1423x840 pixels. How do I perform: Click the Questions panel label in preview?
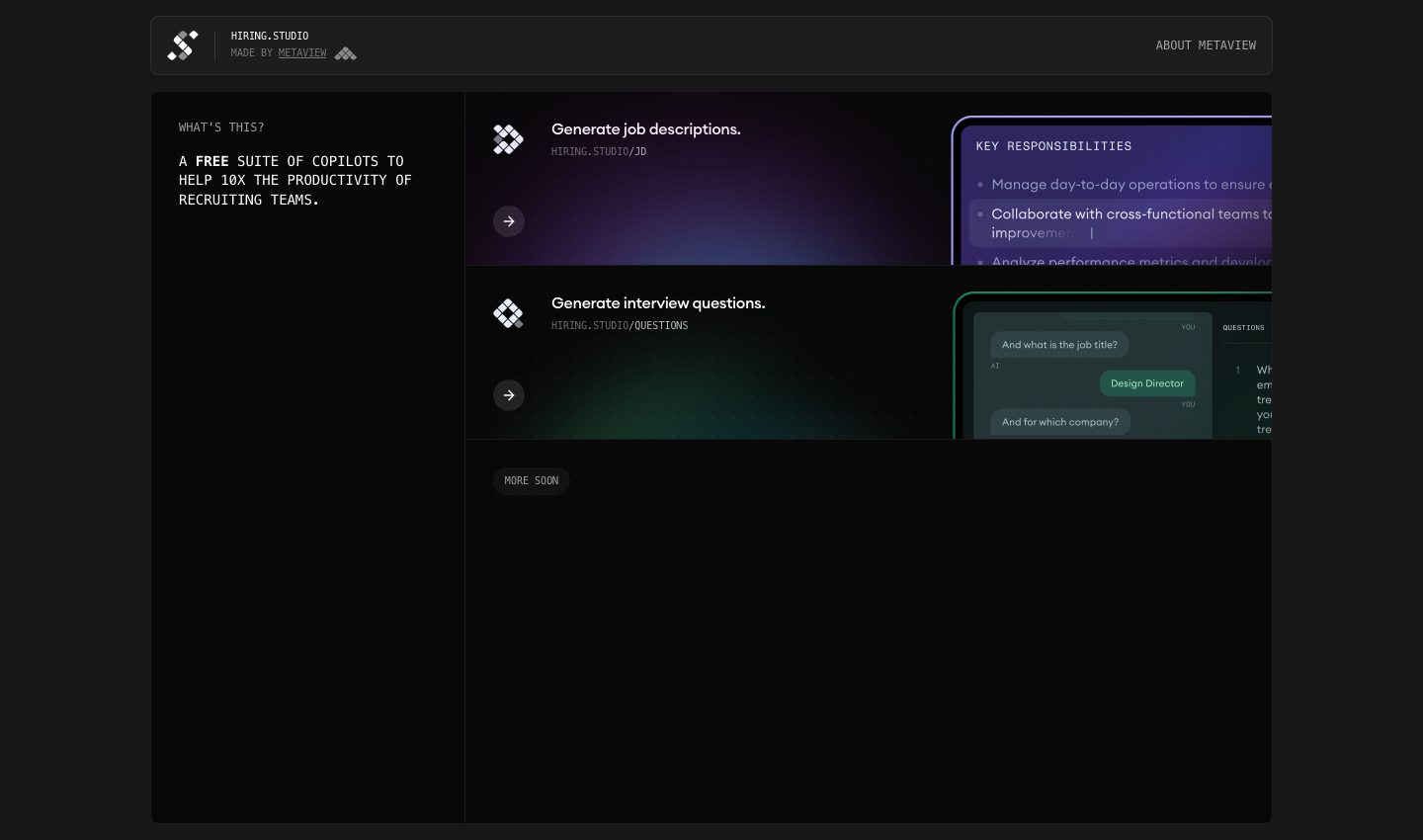click(1243, 328)
